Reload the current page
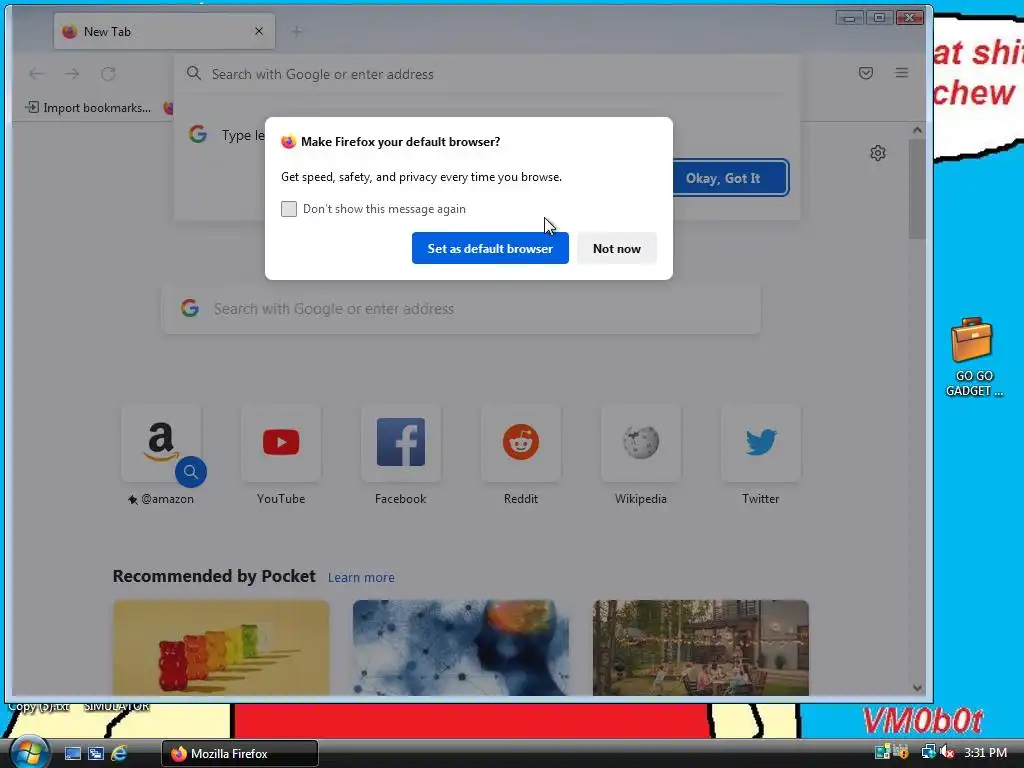 (108, 74)
